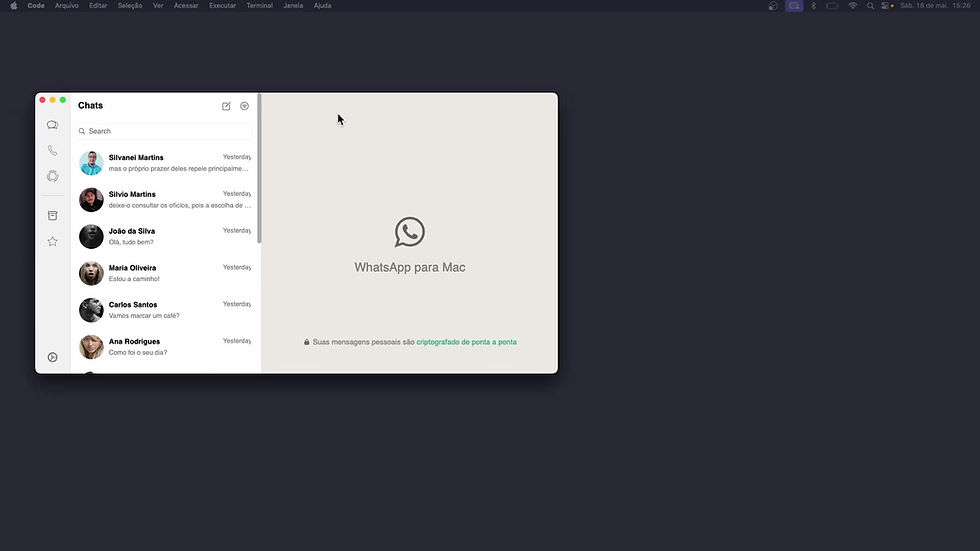Open the Ajuda menu
Image resolution: width=980 pixels, height=551 pixels.
(x=322, y=6)
